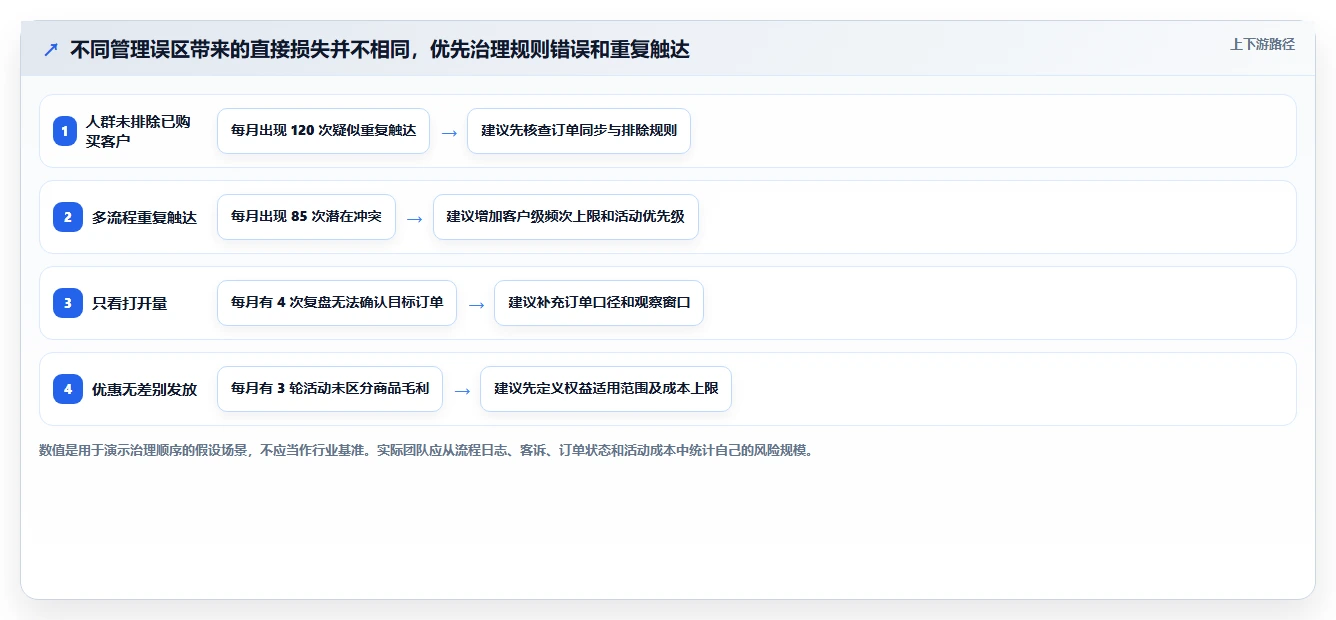Click the 建议先定义权益适用范围及成本上限 box
1336x620 pixels.
606,389
